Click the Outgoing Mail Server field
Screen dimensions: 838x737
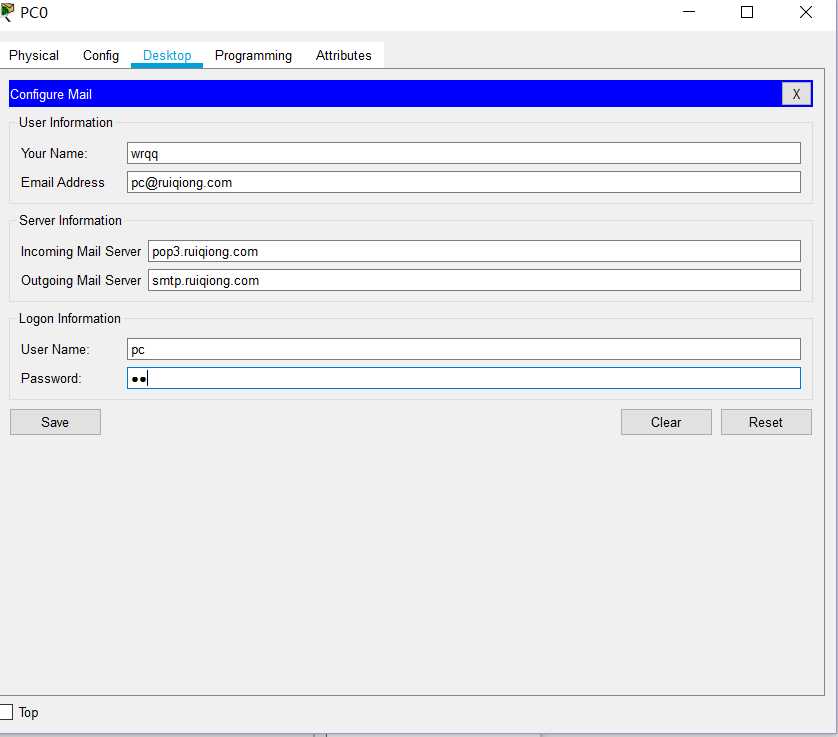474,280
